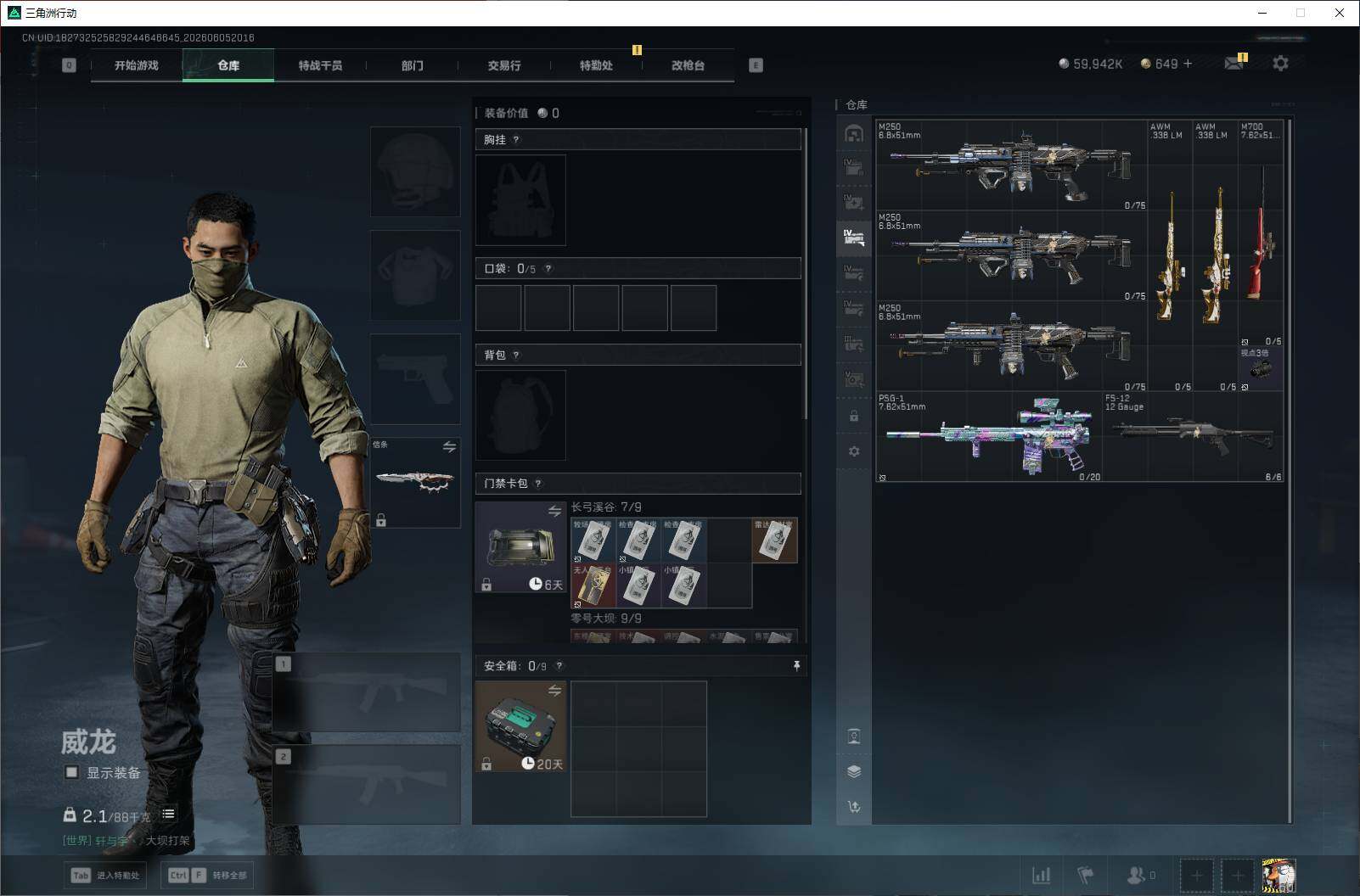This screenshot has width=1360, height=896.
Task: Click the Q key hint icon
Action: 69,65
